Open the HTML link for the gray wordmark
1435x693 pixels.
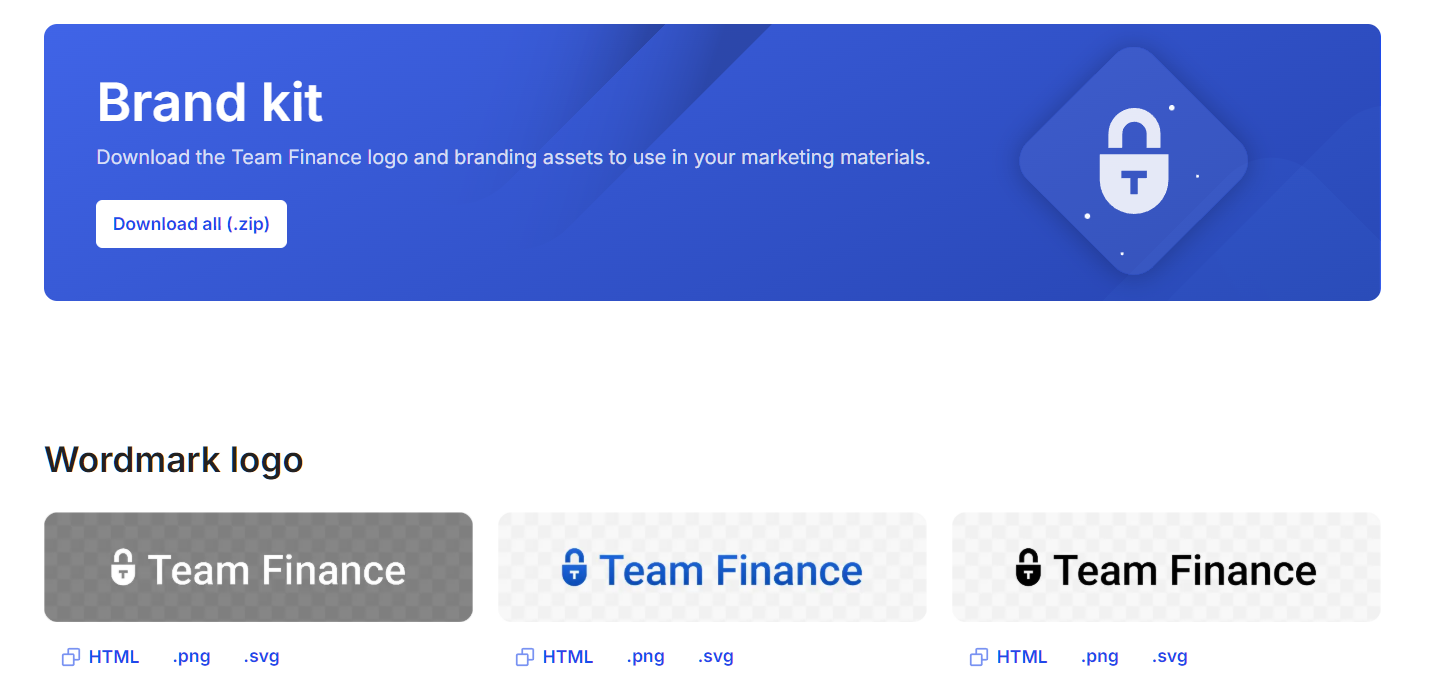(113, 656)
